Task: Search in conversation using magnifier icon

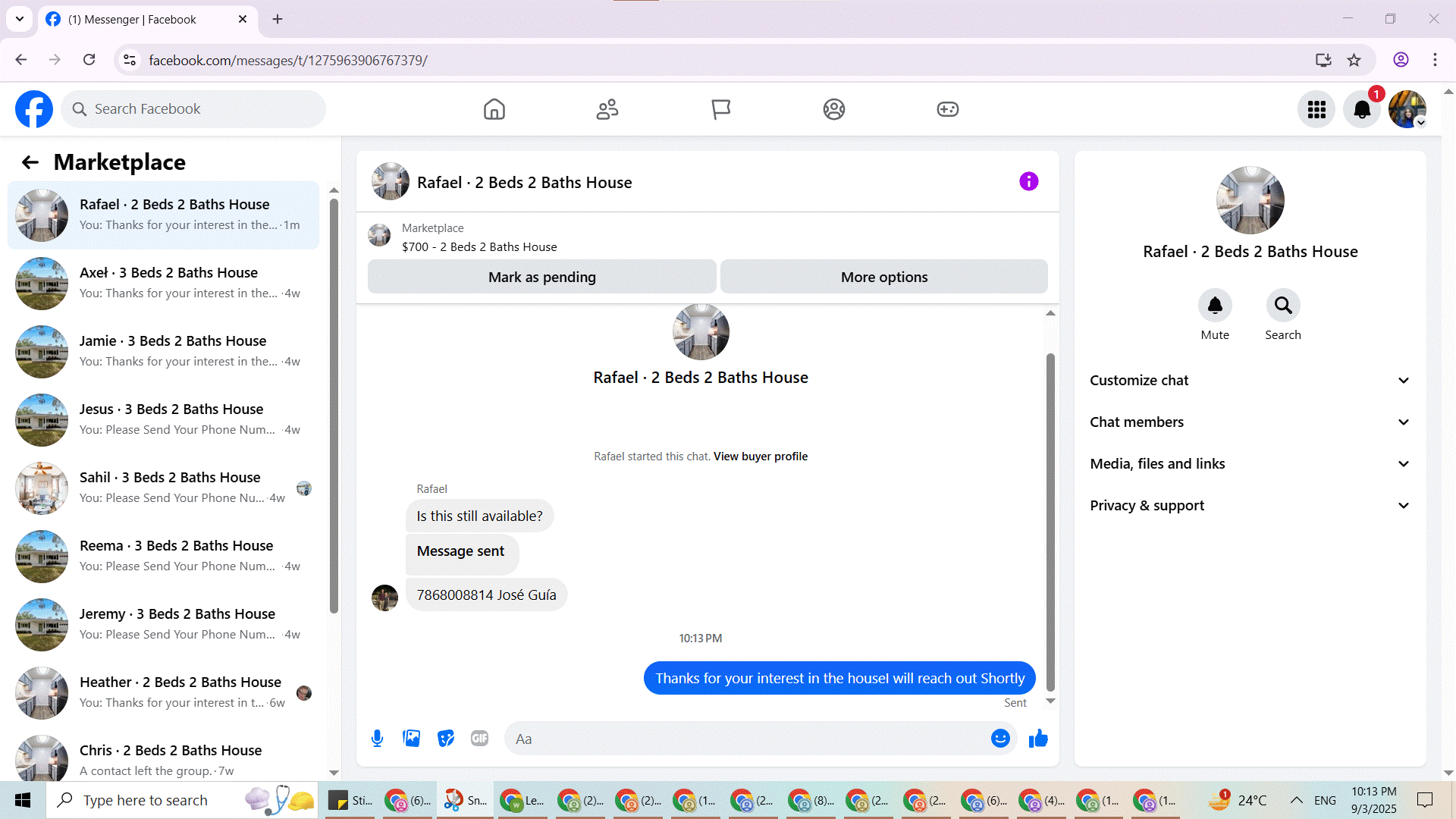Action: 1283,306
